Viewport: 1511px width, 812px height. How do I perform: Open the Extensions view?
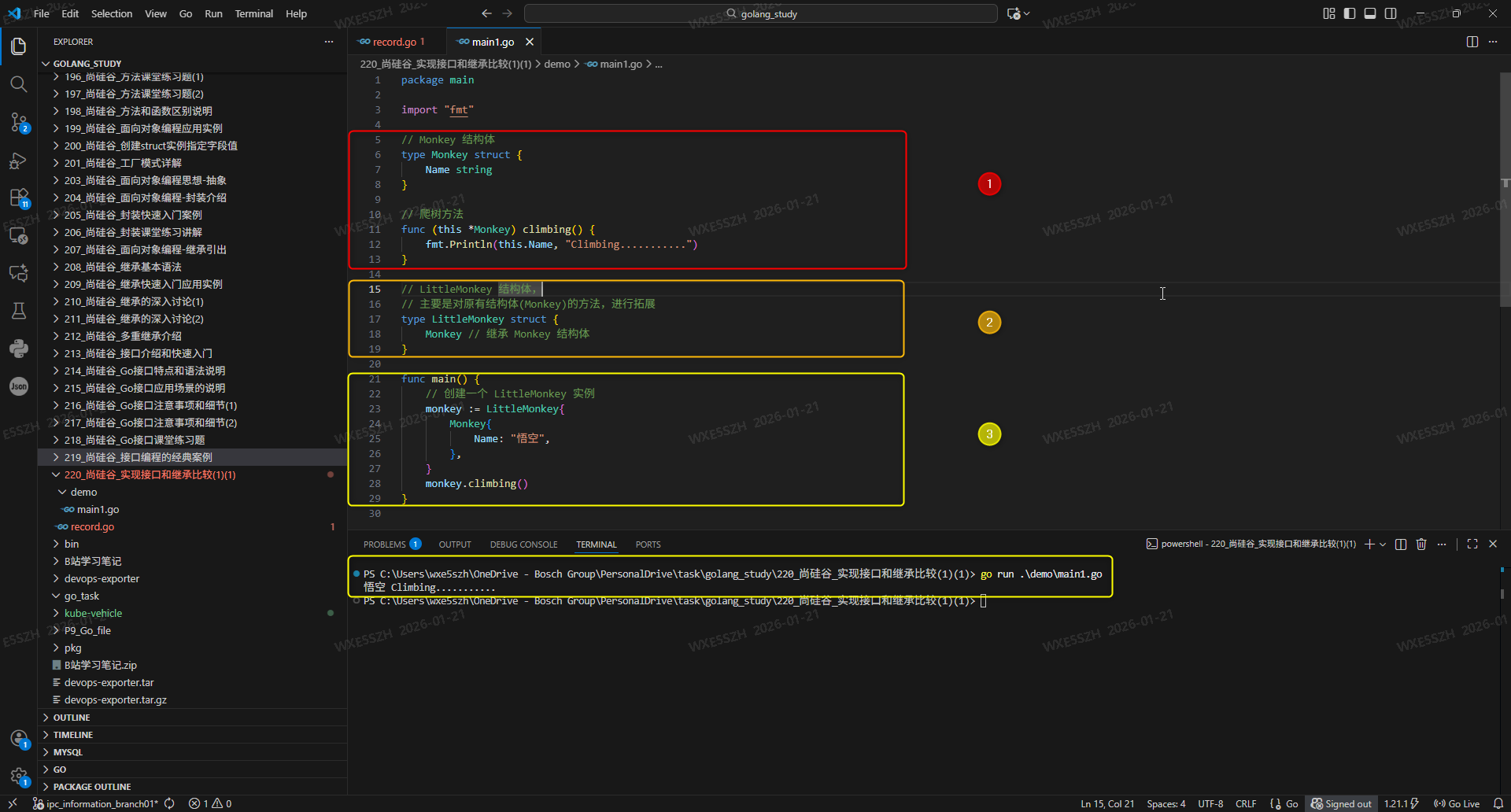[x=19, y=197]
